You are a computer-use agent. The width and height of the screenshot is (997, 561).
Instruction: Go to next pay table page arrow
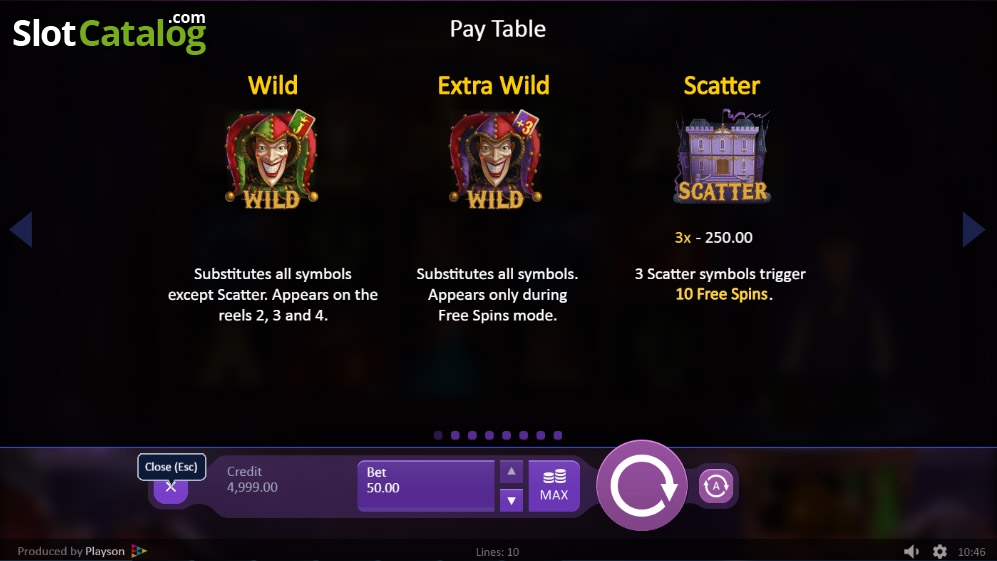tap(973, 229)
